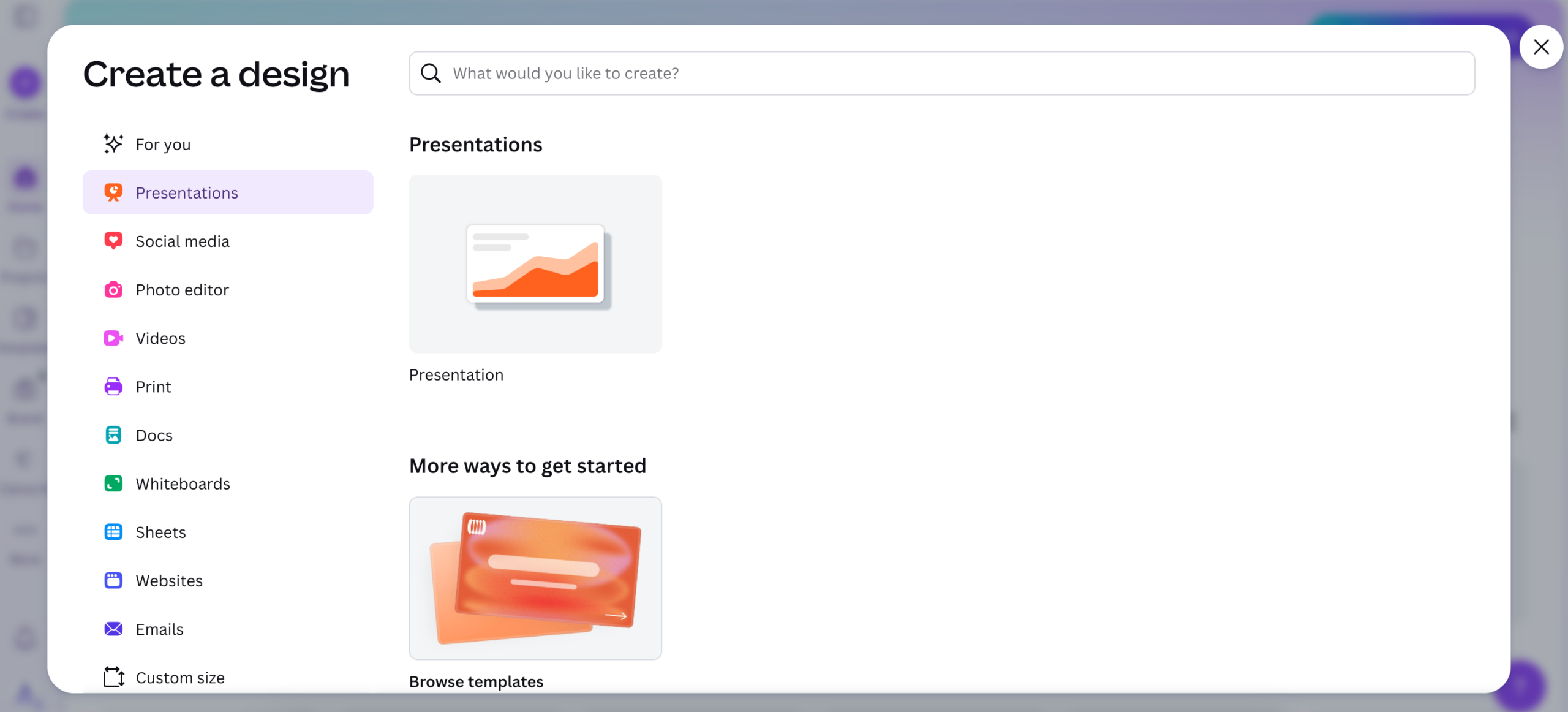This screenshot has height=712, width=1568.
Task: Click the Whiteboards green icon
Action: tap(113, 483)
